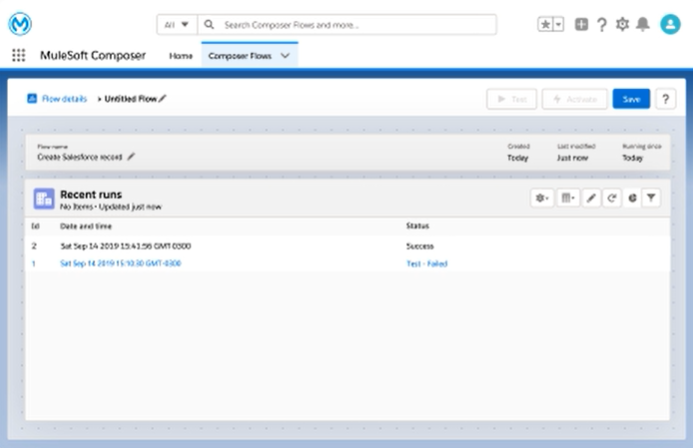Click the Recent runs list icon

click(44, 199)
